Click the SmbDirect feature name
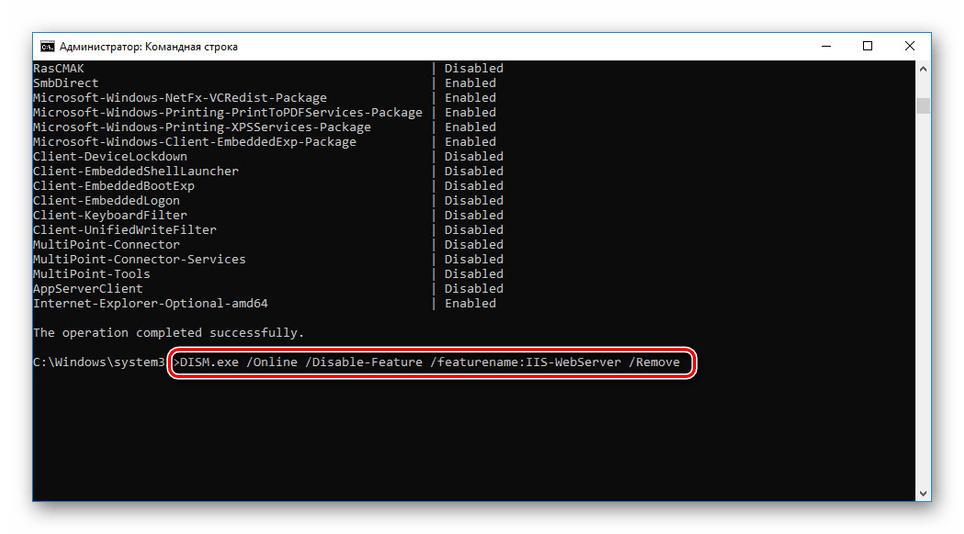Screen dimensions: 964x534 65,83
